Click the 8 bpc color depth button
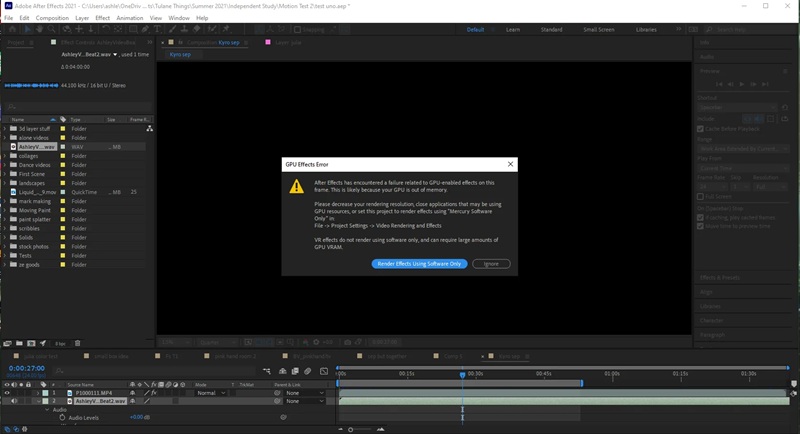This screenshot has height=434, width=800. pos(60,344)
